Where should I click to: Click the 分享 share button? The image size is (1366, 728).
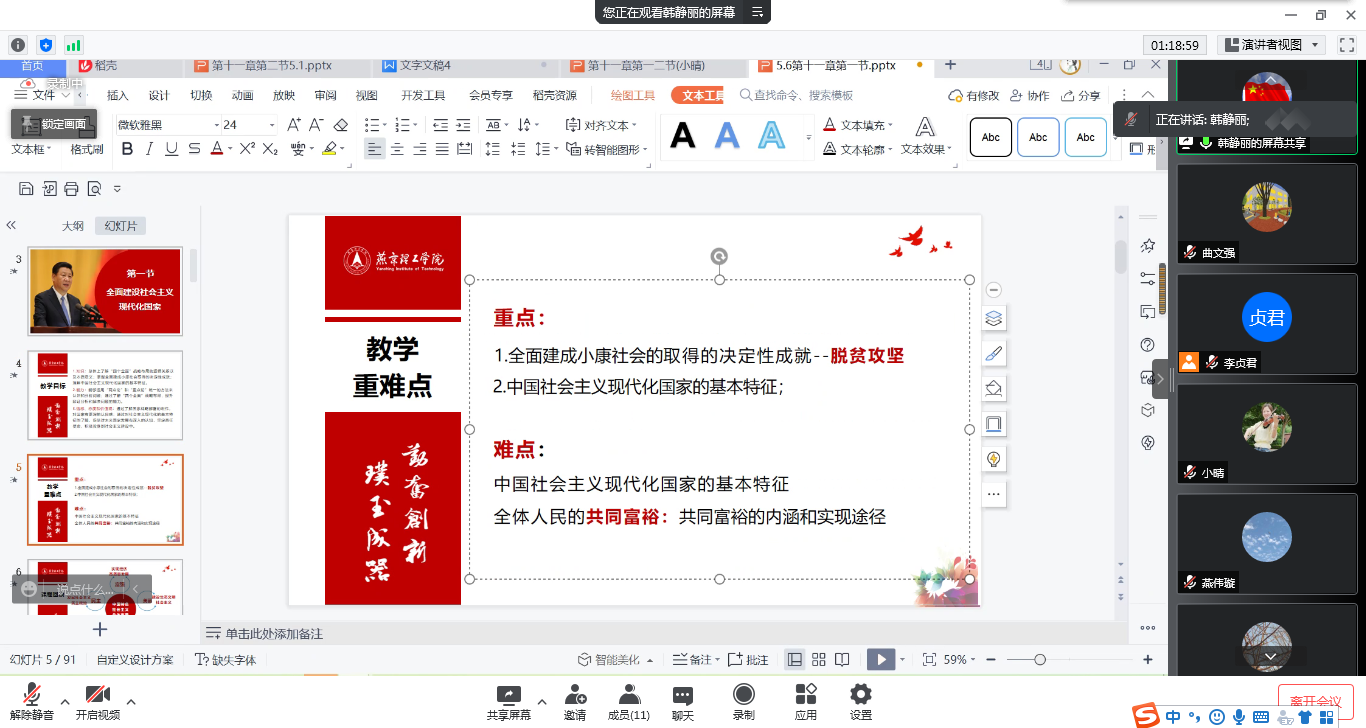[1081, 95]
